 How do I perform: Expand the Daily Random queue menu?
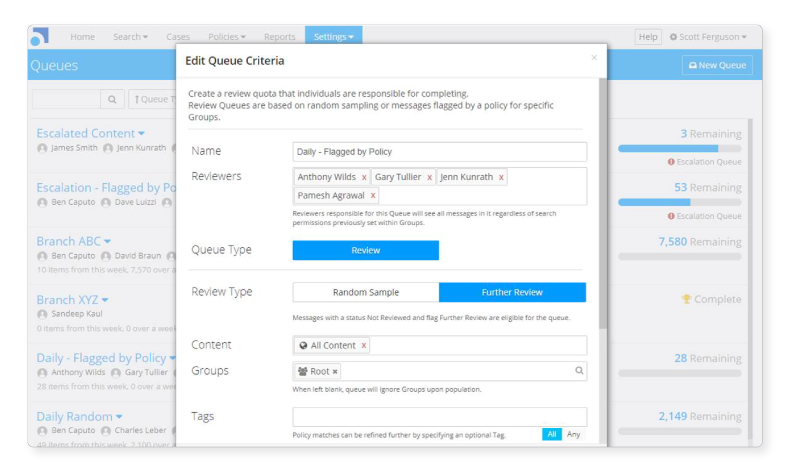click(119, 417)
